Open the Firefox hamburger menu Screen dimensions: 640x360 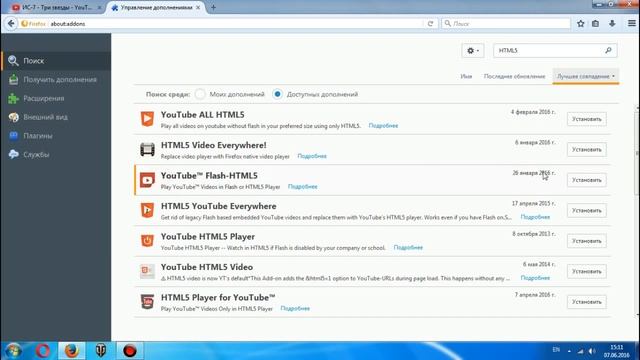(x=631, y=24)
